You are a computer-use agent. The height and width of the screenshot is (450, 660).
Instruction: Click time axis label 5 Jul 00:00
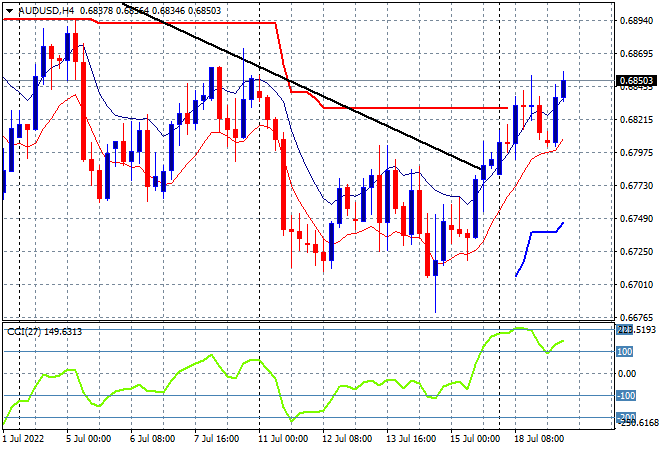click(88, 439)
